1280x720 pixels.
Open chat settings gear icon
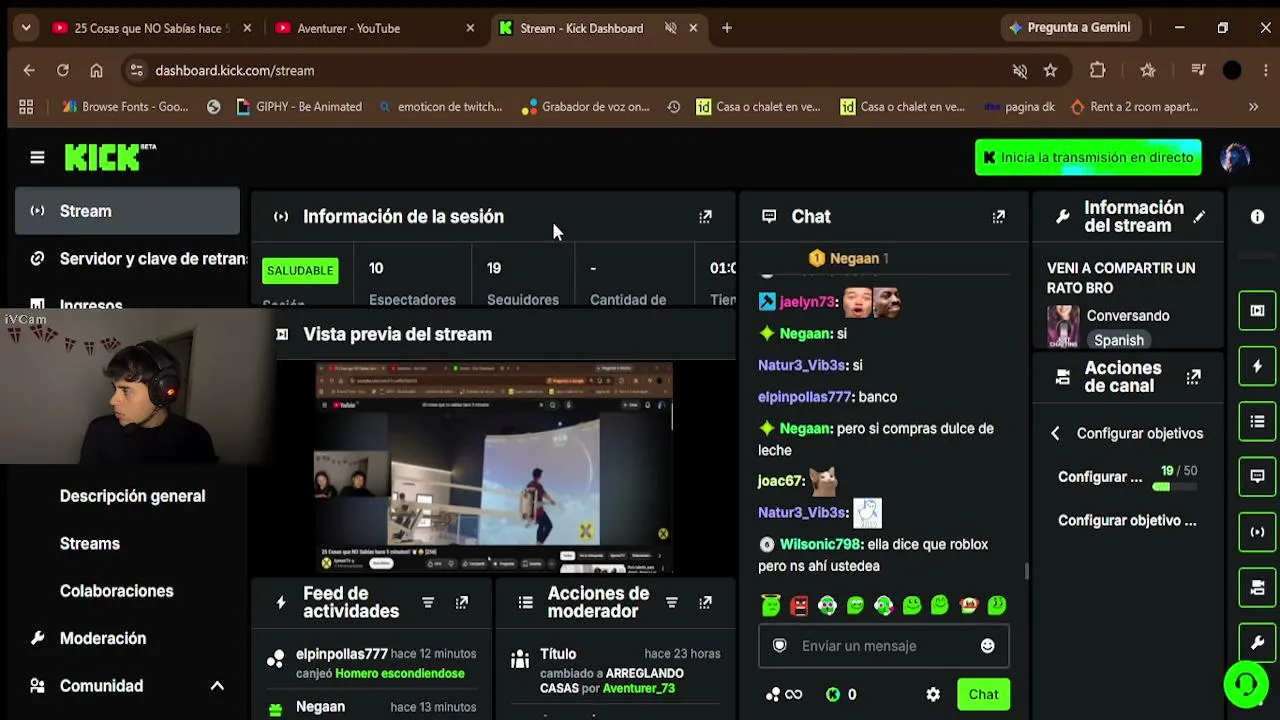coord(933,694)
